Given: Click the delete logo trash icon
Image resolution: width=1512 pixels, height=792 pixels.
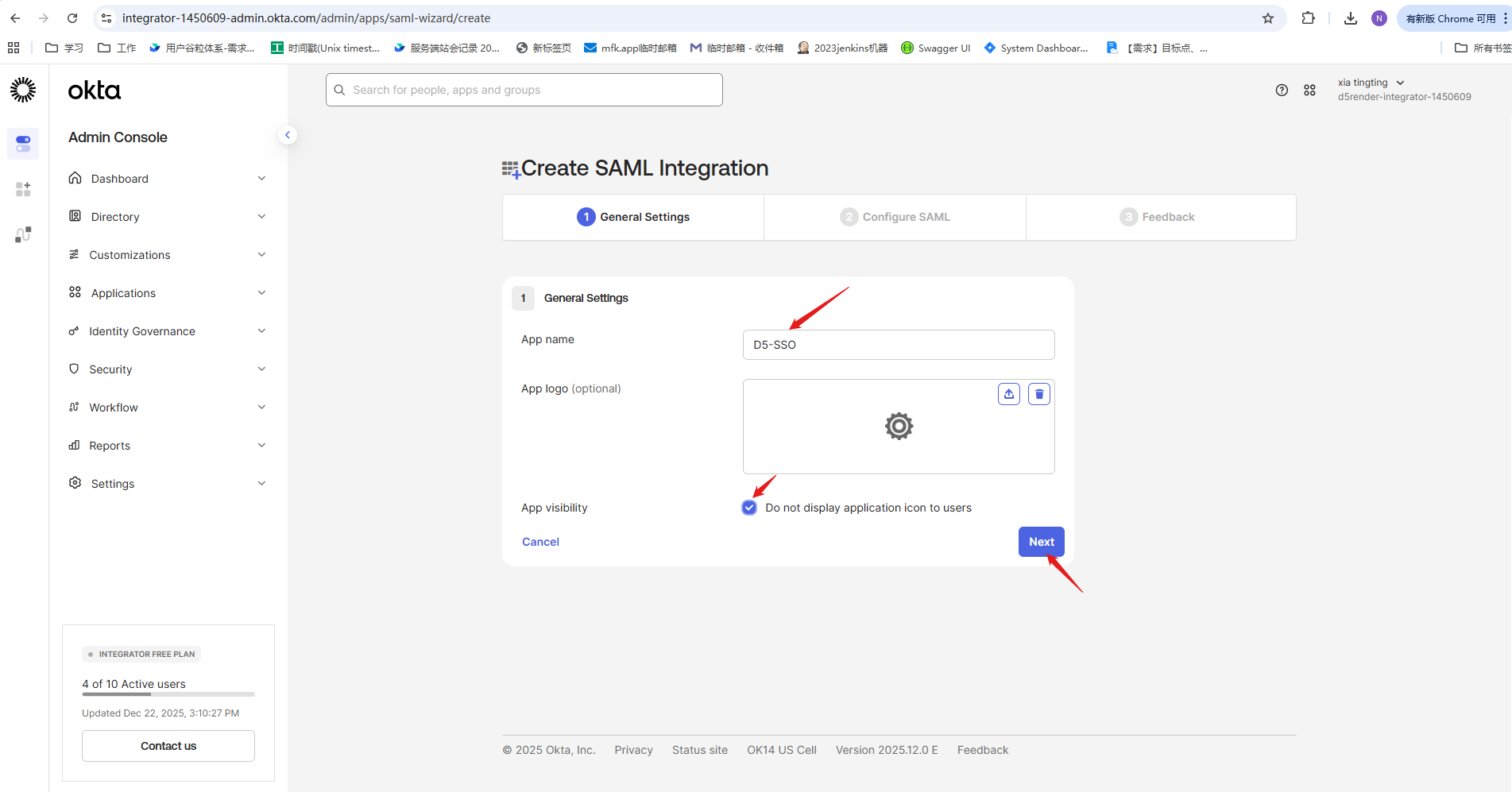Looking at the screenshot, I should (1038, 394).
